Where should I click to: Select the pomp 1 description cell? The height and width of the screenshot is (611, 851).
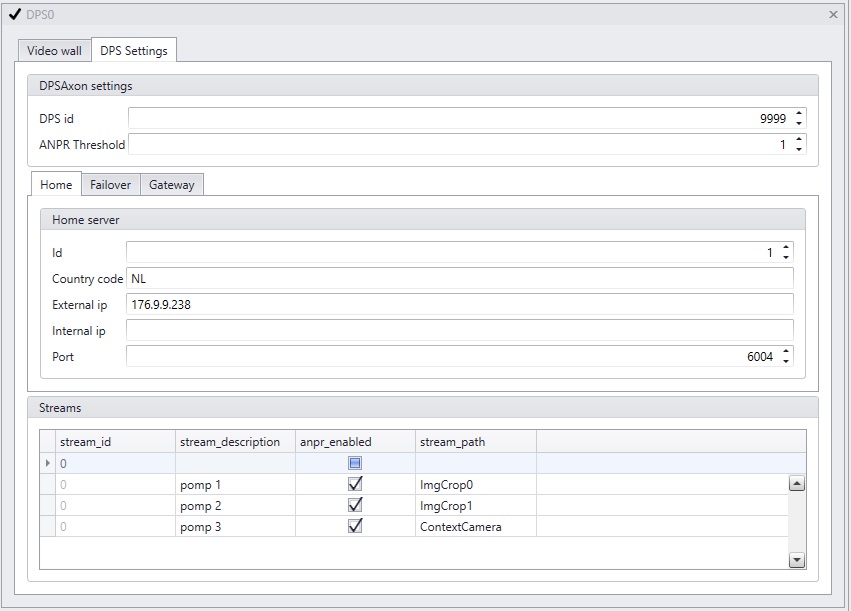coord(236,485)
